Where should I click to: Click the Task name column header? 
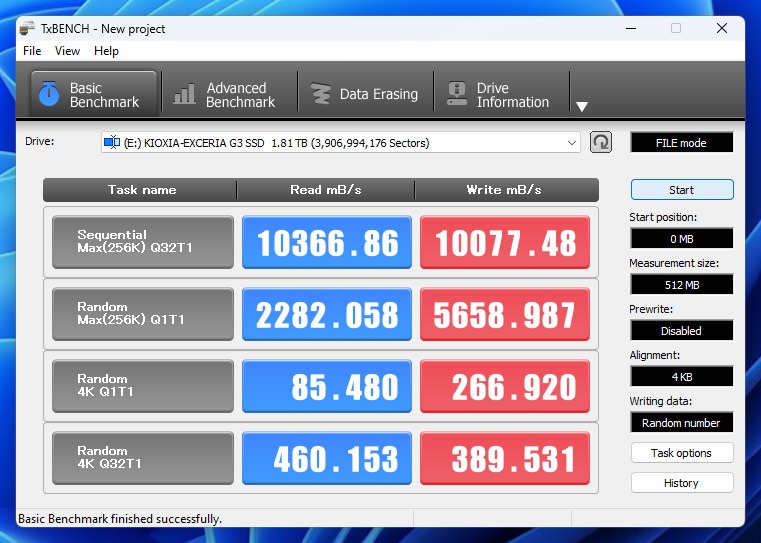point(140,190)
